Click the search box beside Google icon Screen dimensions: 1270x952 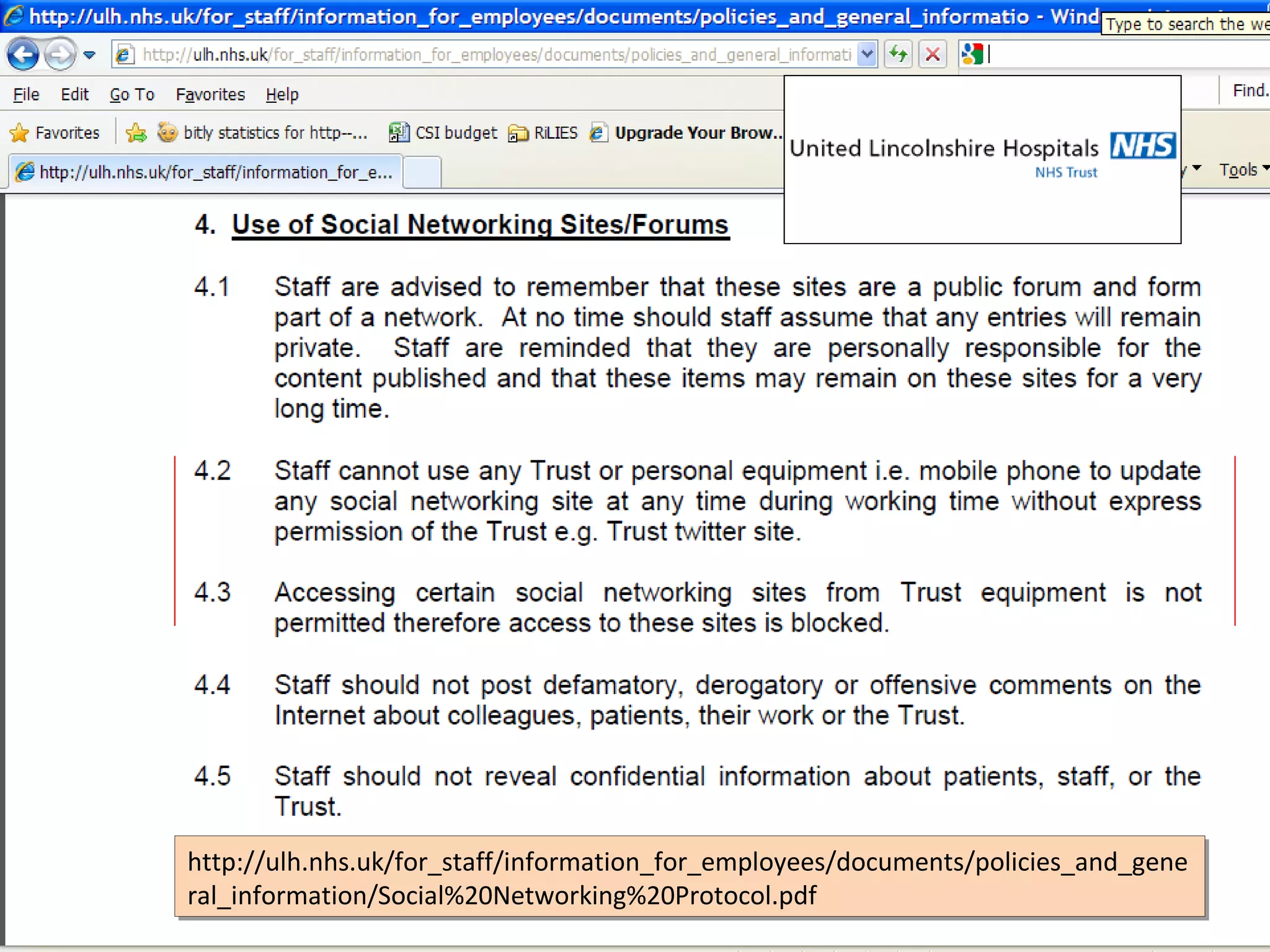point(1129,55)
